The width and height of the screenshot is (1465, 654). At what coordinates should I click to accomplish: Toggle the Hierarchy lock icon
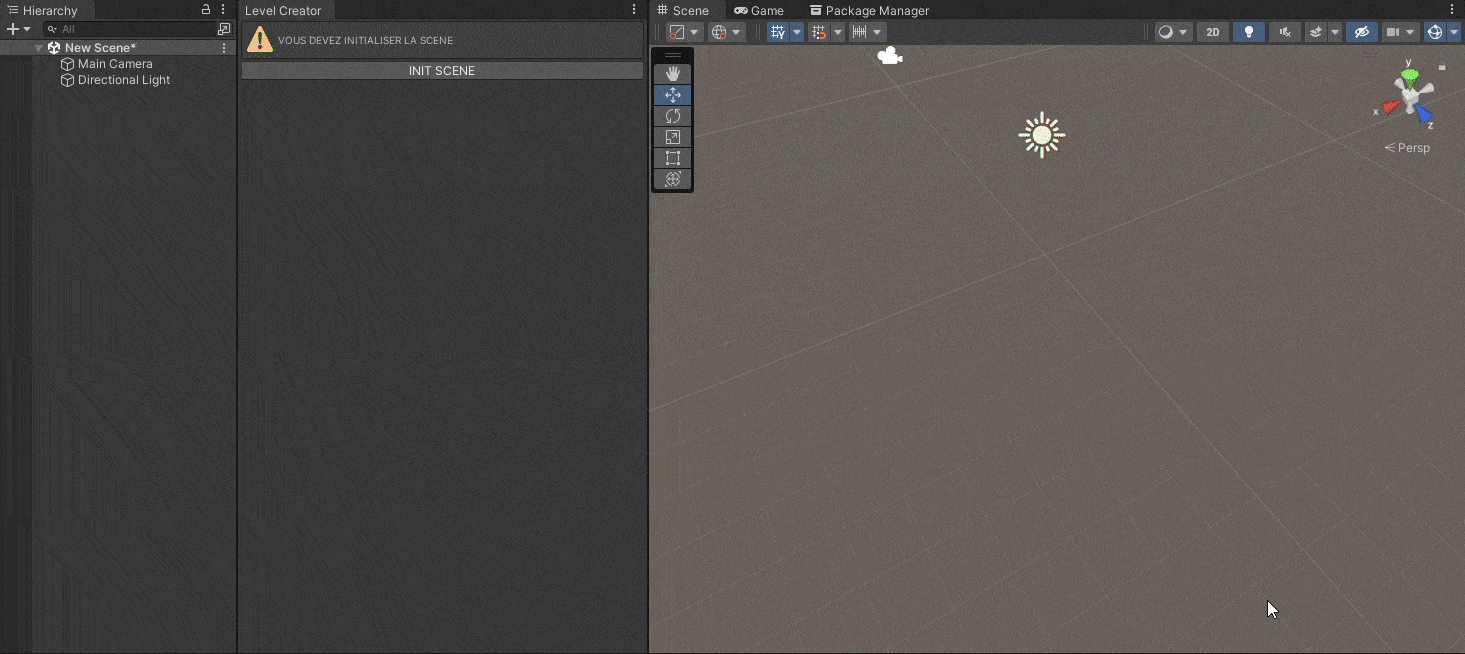206,10
